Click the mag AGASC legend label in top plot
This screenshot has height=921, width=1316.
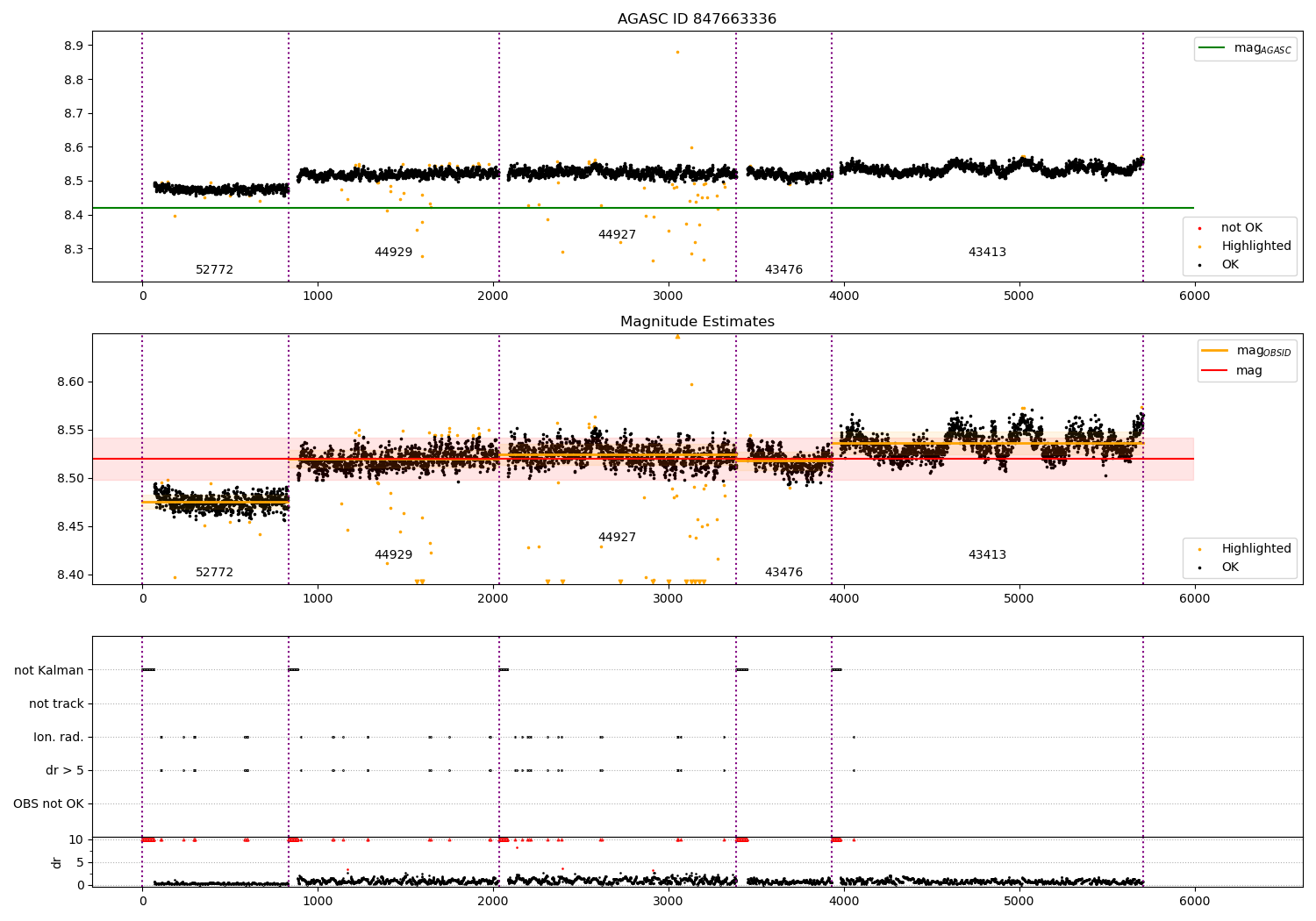click(x=1262, y=48)
